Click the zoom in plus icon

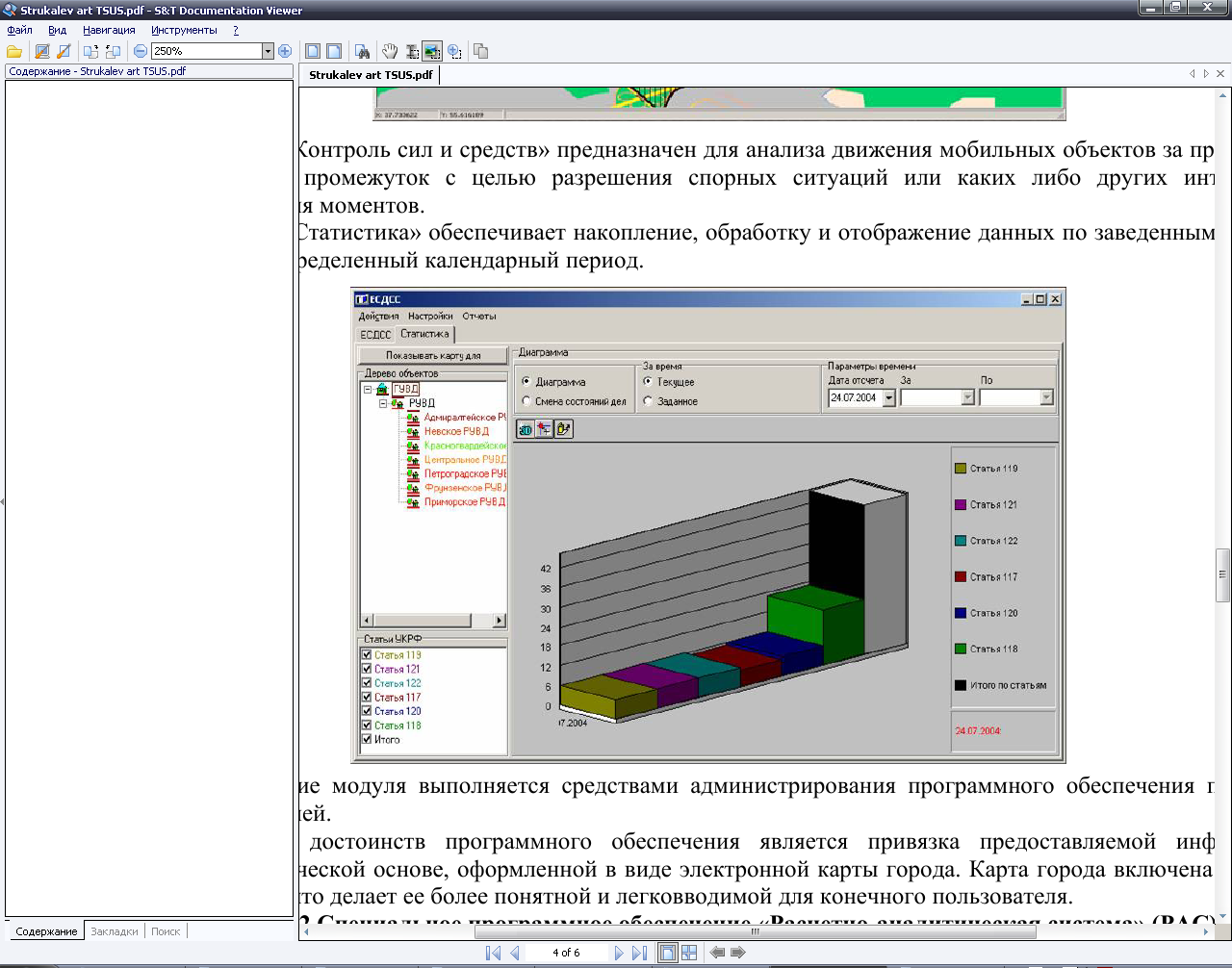(285, 51)
